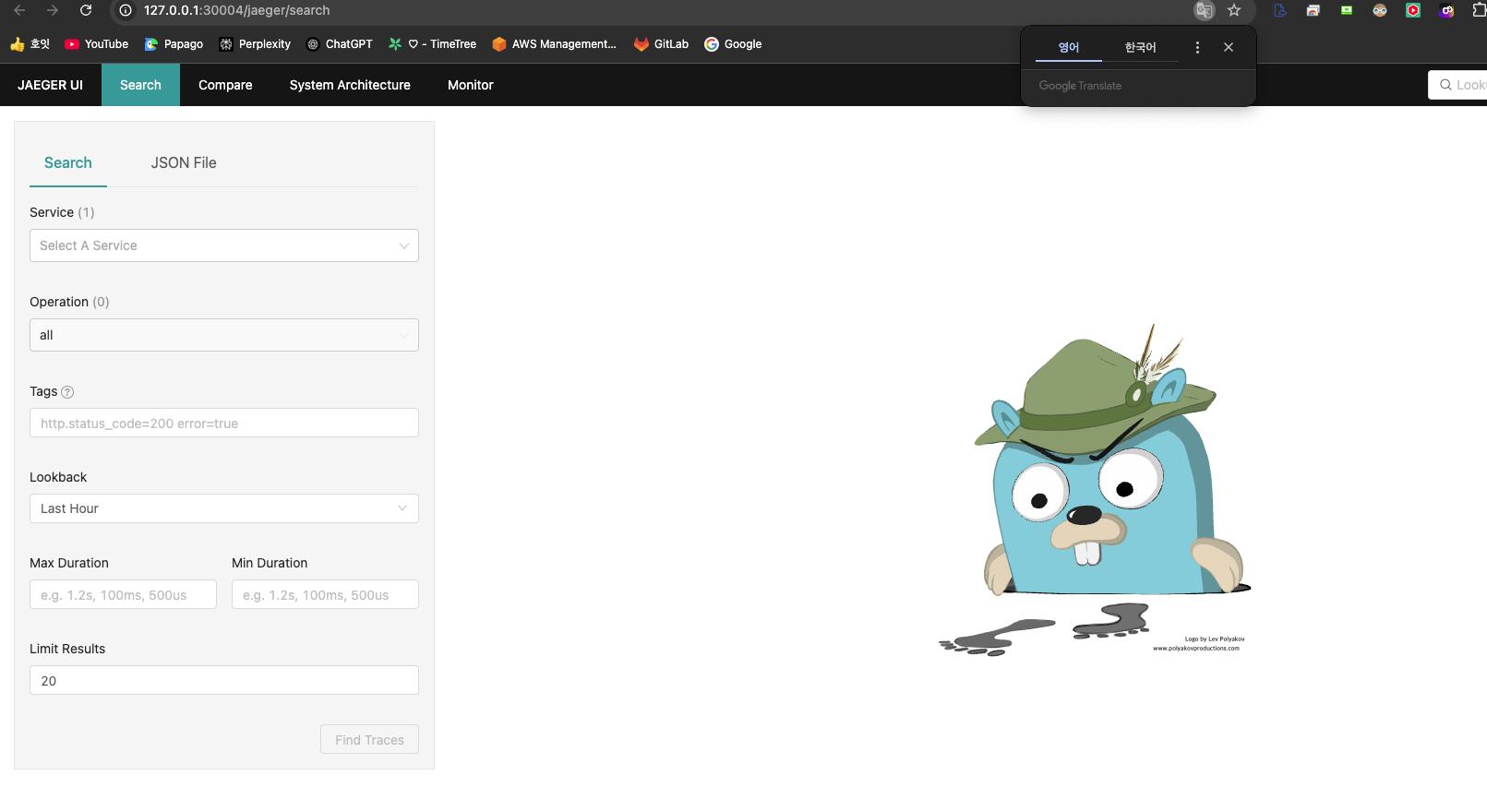Close the Google Translate popup

[1229, 47]
